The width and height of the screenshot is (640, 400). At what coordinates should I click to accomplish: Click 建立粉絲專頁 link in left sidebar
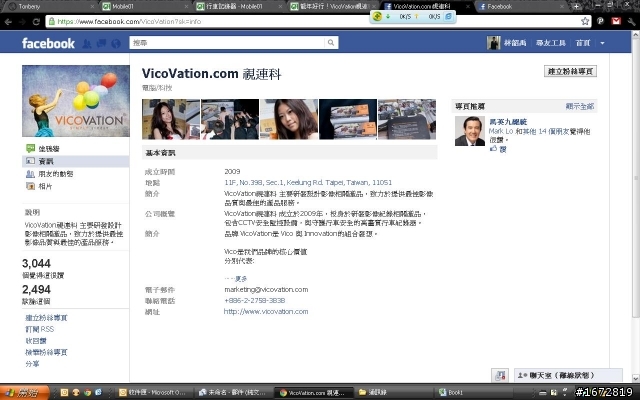coord(46,318)
